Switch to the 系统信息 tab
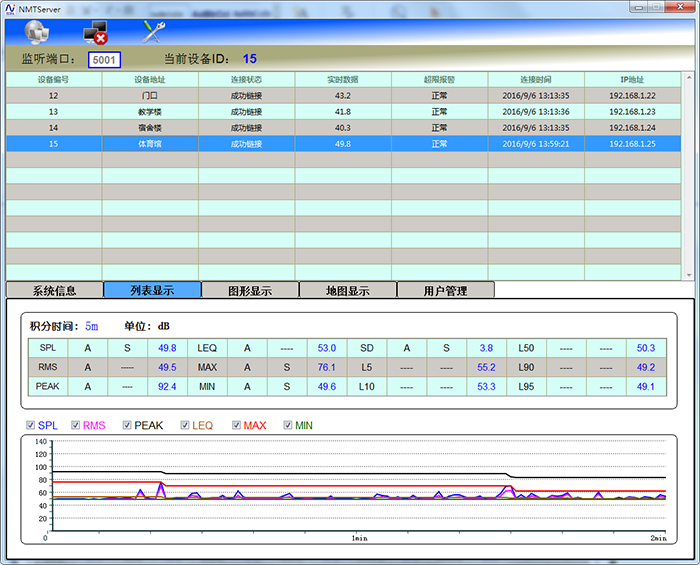This screenshot has height=565, width=700. coord(54,291)
